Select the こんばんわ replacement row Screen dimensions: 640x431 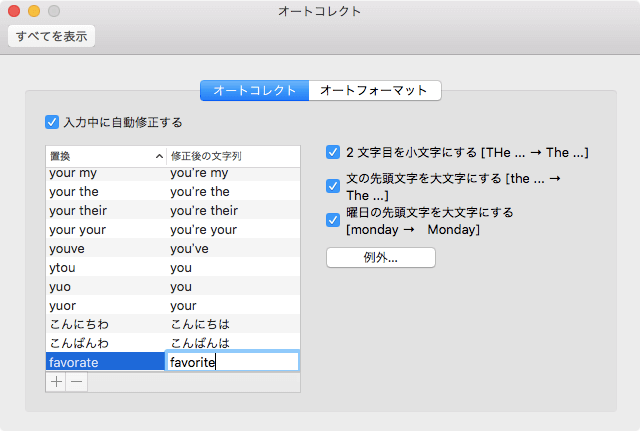tap(105, 343)
